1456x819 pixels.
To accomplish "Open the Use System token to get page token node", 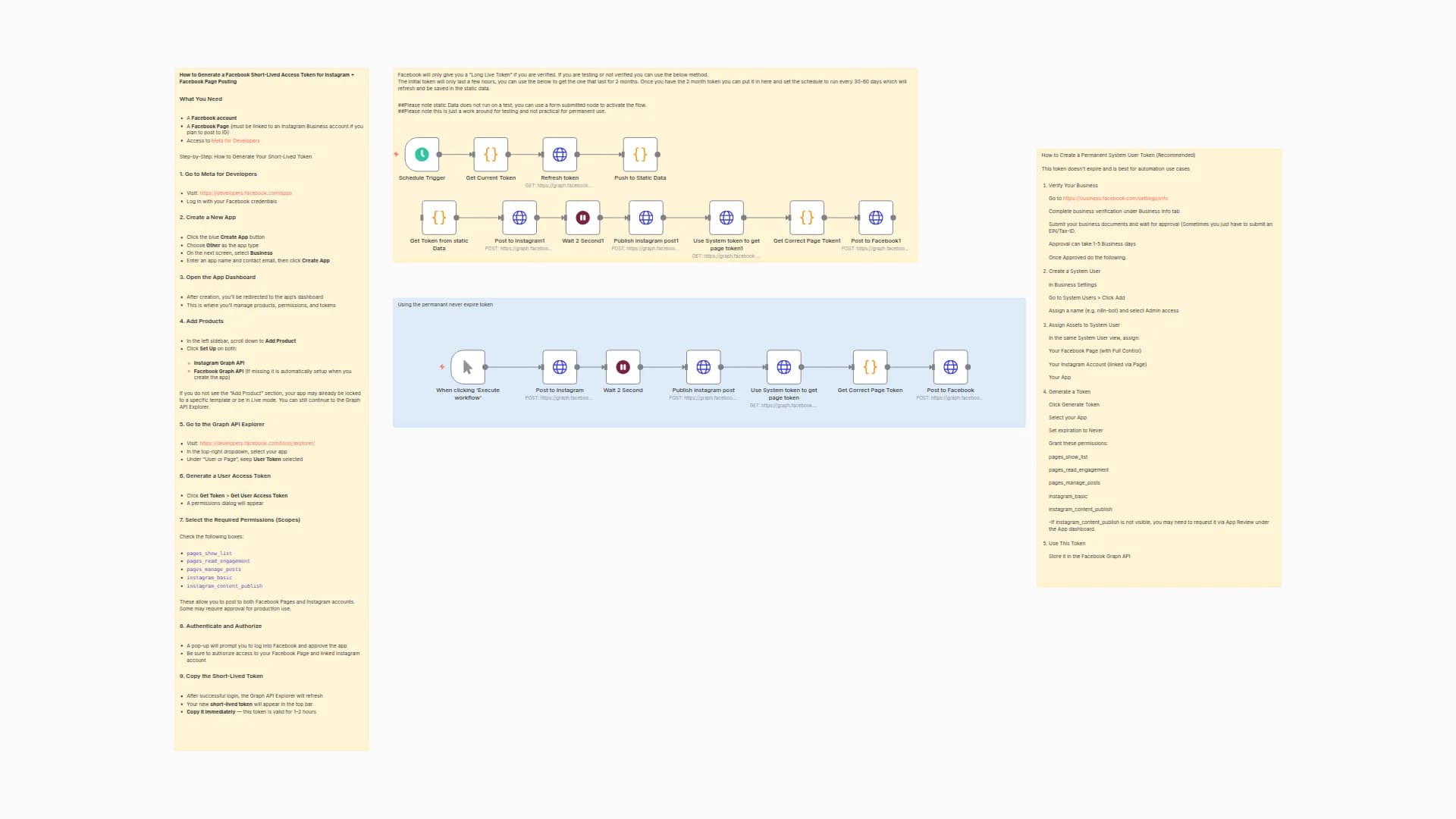I will pos(784,367).
